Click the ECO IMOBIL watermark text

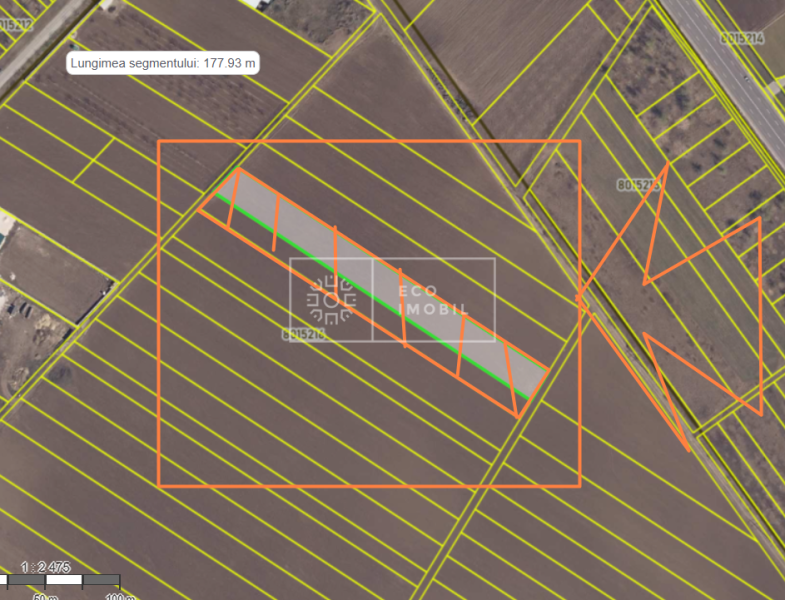pyautogui.click(x=433, y=300)
